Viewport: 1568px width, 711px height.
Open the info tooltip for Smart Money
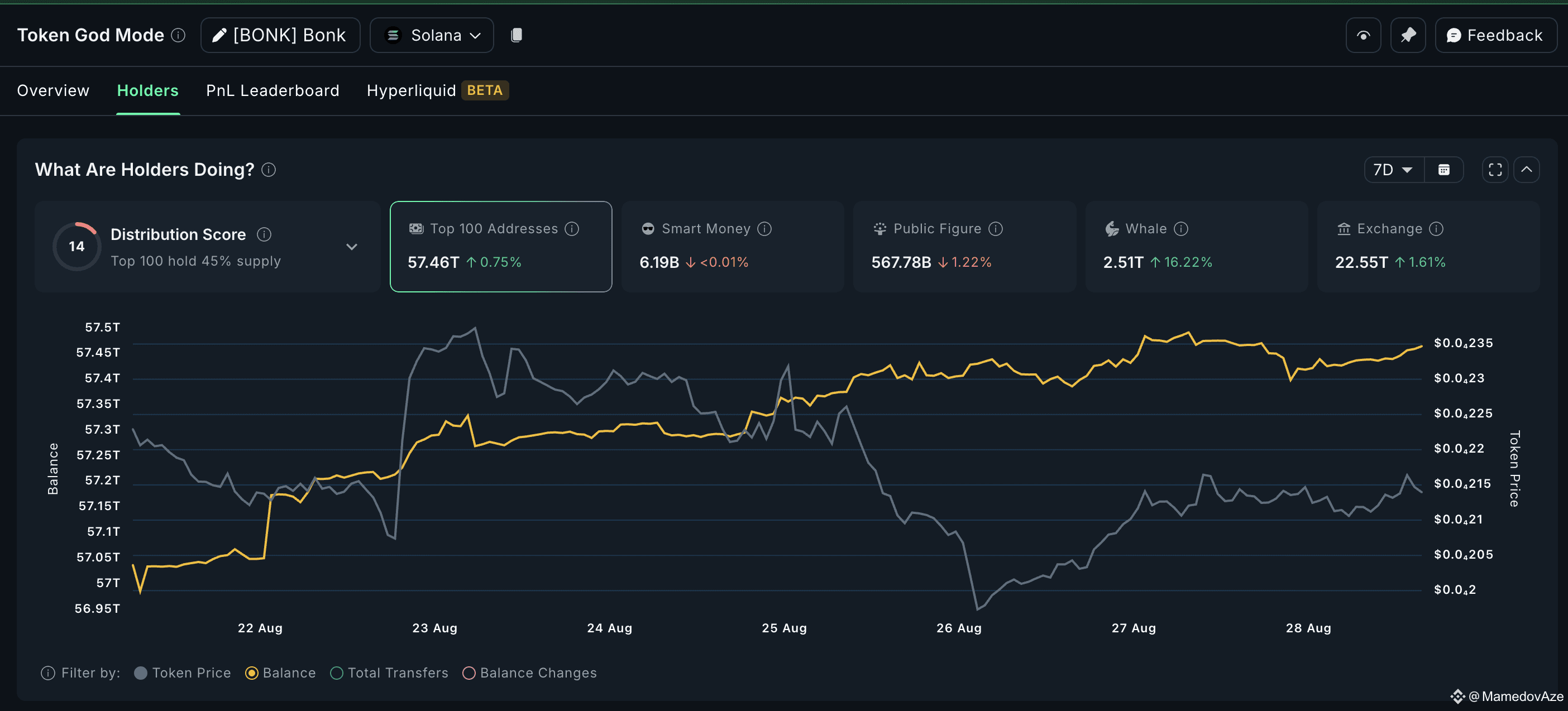(764, 229)
